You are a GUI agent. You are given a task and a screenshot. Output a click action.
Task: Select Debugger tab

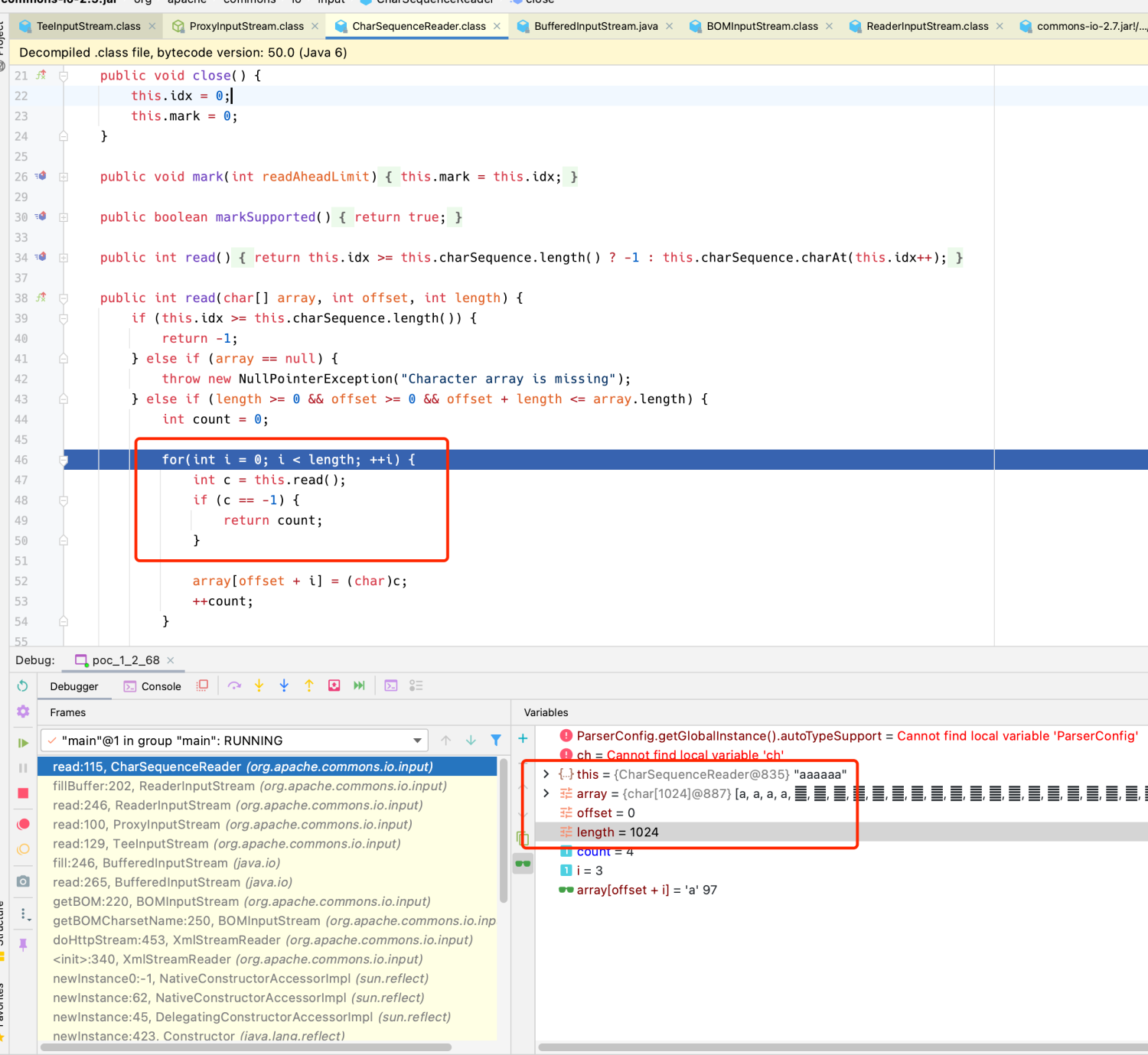pyautogui.click(x=74, y=686)
